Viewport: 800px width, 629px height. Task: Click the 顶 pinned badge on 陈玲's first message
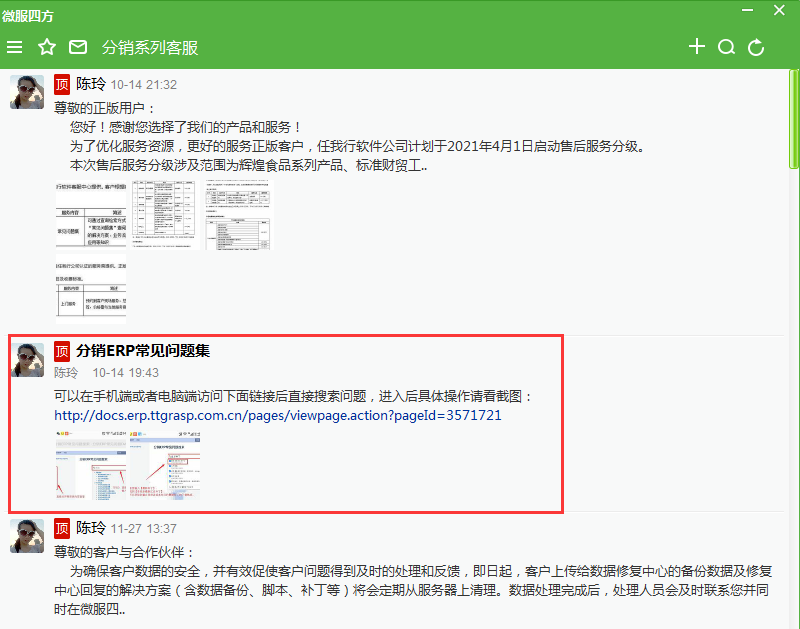pyautogui.click(x=61, y=84)
